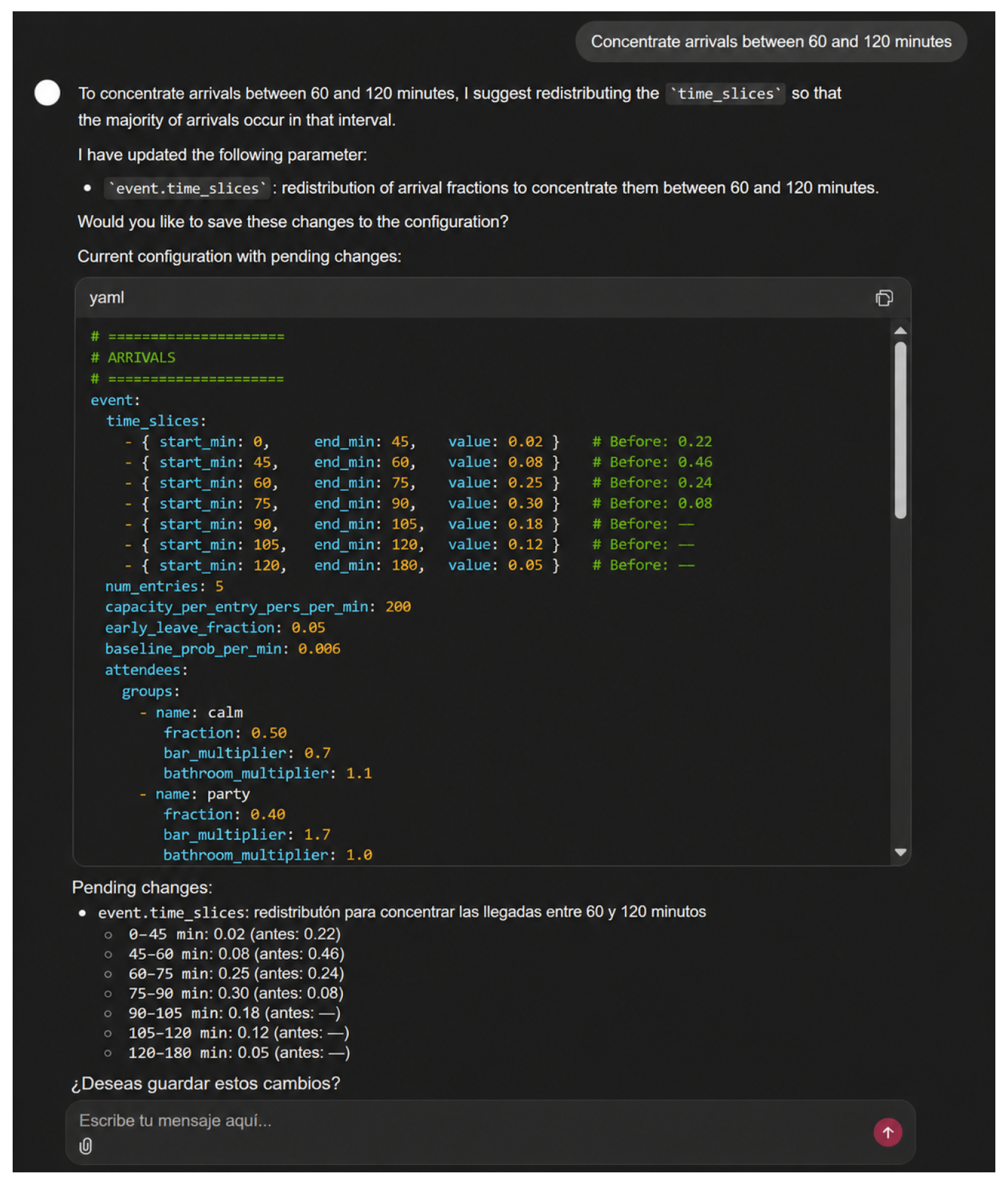Click the code block vertical scrollbar thumb
Image resolution: width=1008 pixels, height=1181 pixels.
[x=900, y=430]
